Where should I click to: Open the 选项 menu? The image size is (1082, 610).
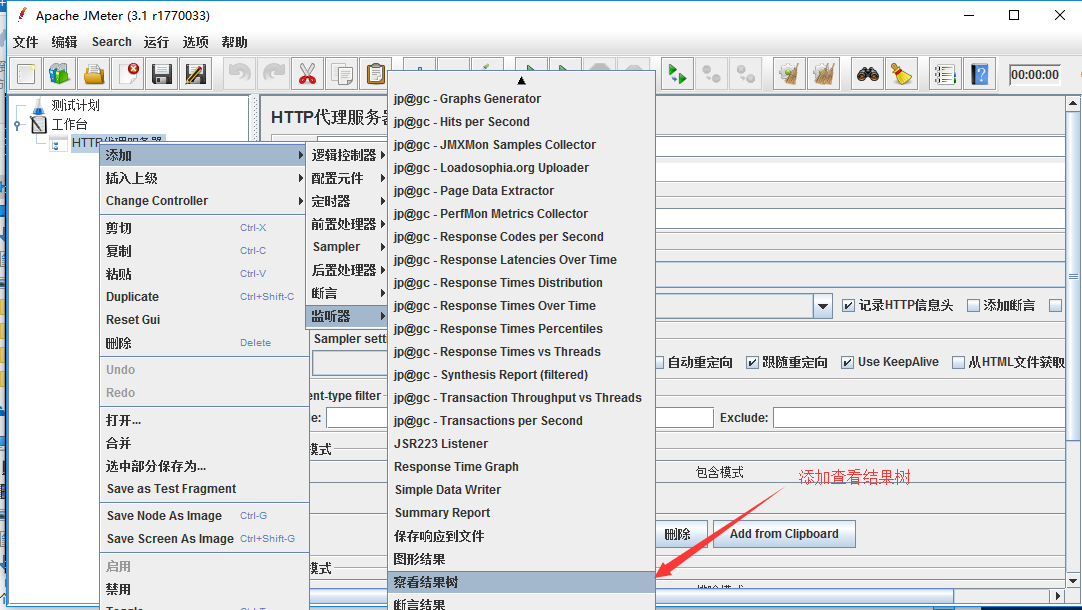pos(195,42)
